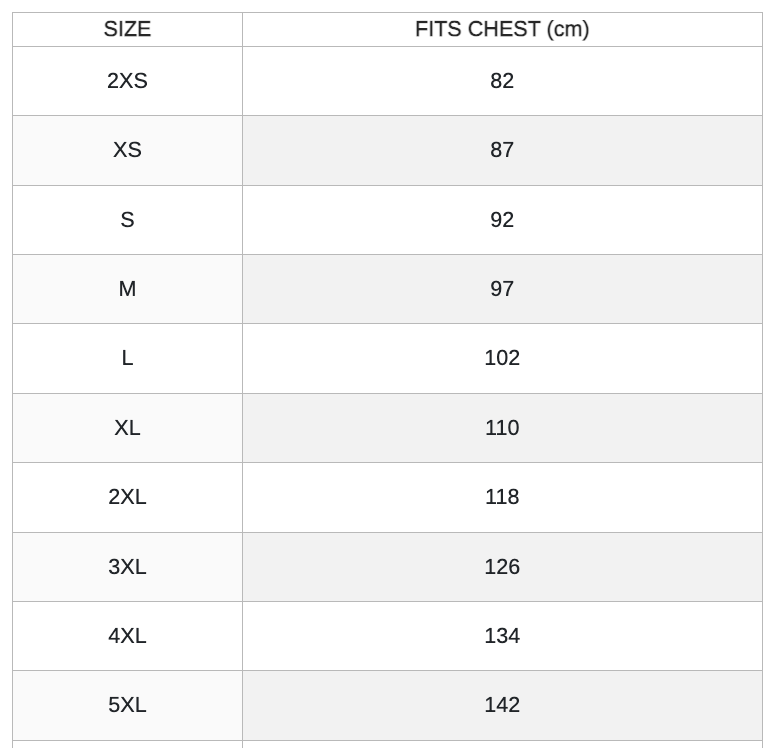The image size is (782, 748).
Task: Select the M size cell
Action: click(x=127, y=289)
